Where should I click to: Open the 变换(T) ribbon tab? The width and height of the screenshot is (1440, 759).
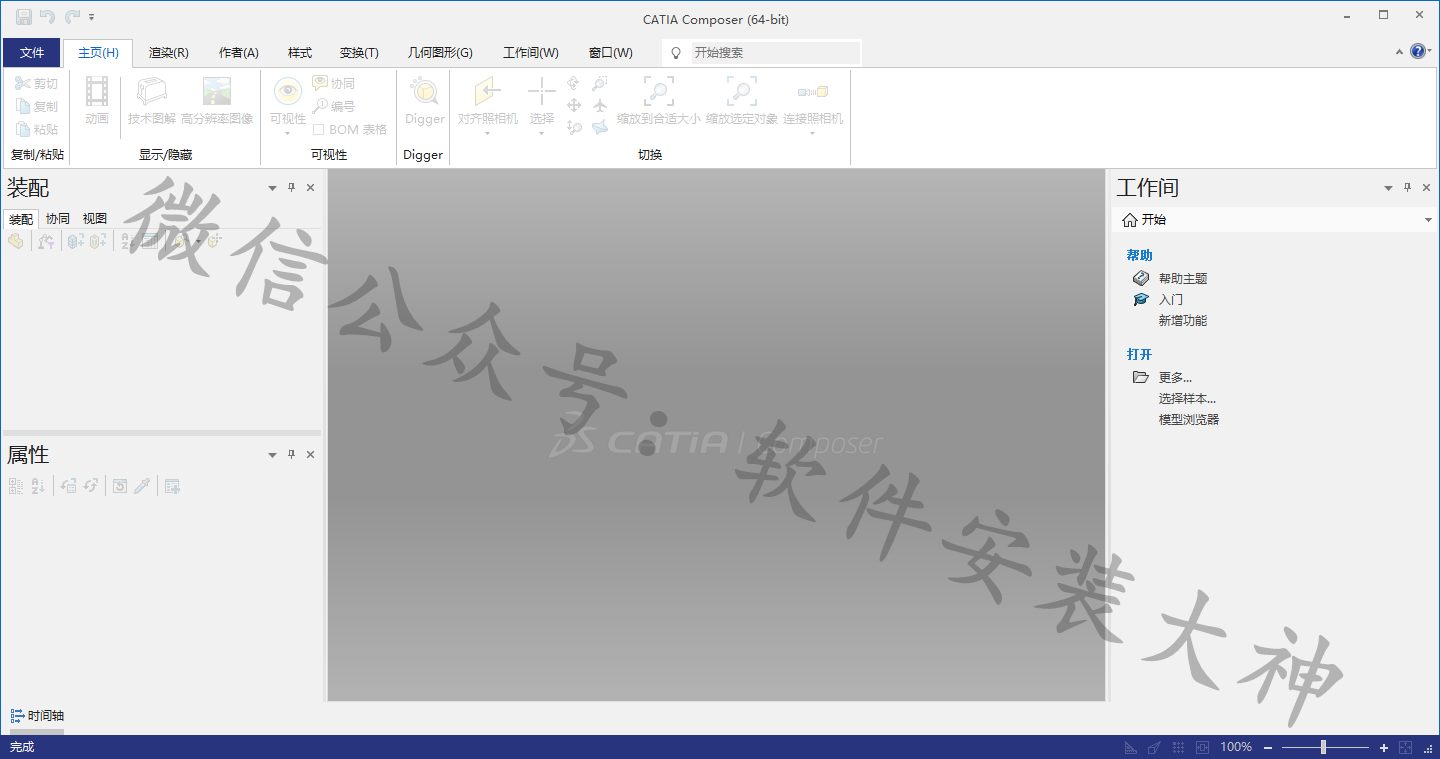[359, 53]
